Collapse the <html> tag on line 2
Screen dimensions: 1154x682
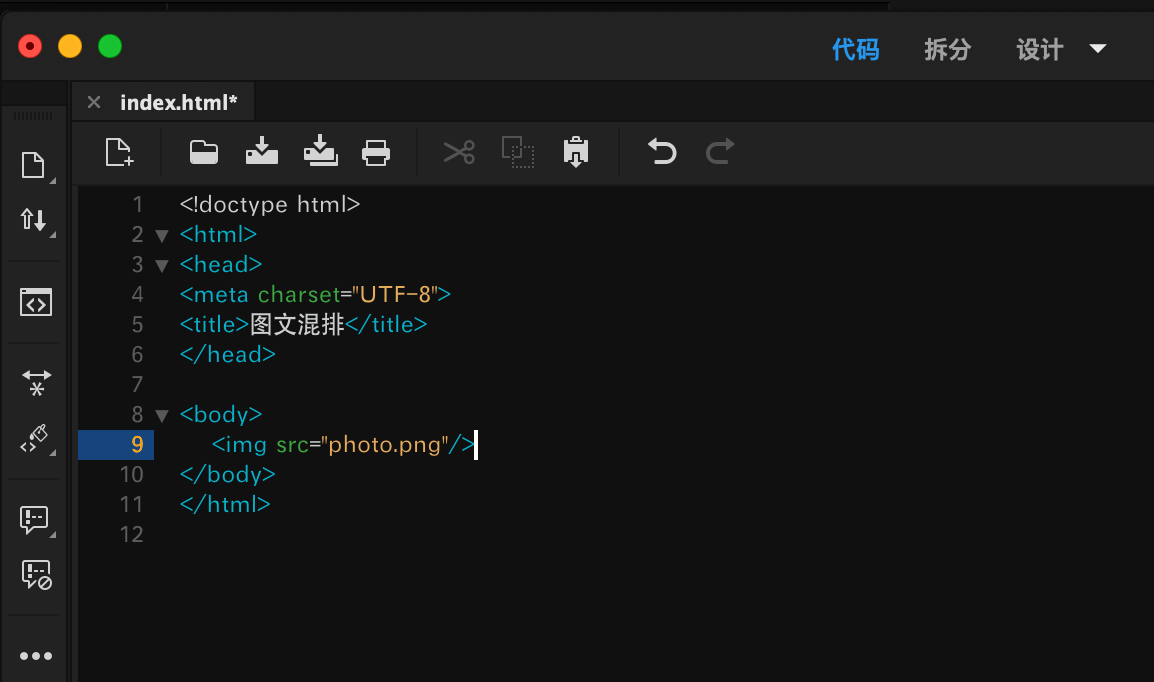coord(162,235)
